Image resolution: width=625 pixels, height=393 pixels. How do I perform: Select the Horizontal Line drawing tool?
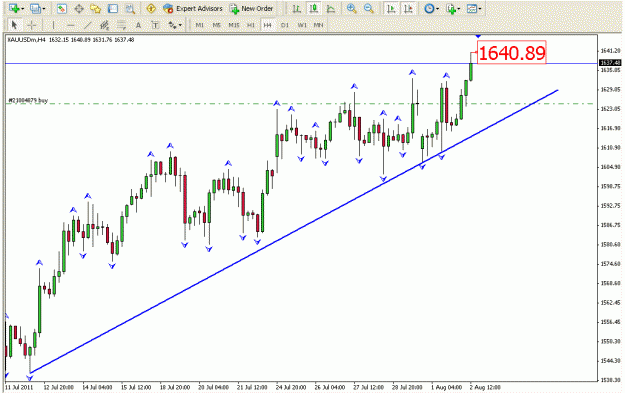pos(71,25)
